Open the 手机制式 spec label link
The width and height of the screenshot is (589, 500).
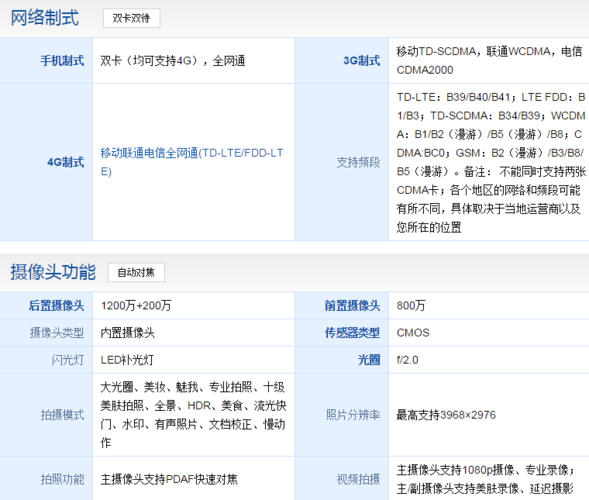(62, 60)
